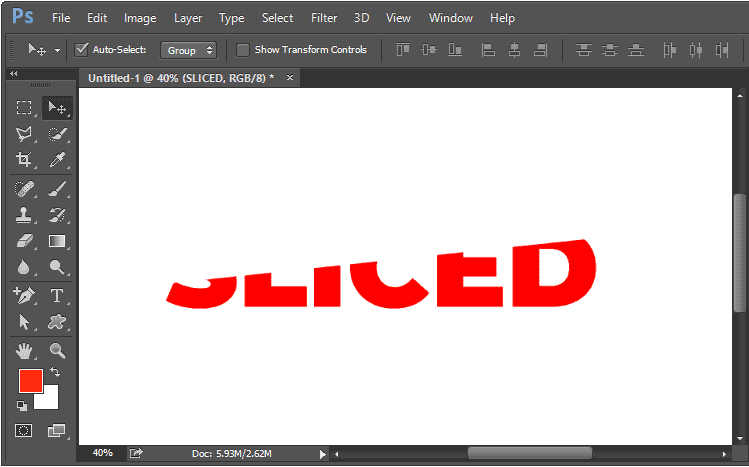Distribute top edges button
The image size is (749, 467).
point(583,50)
